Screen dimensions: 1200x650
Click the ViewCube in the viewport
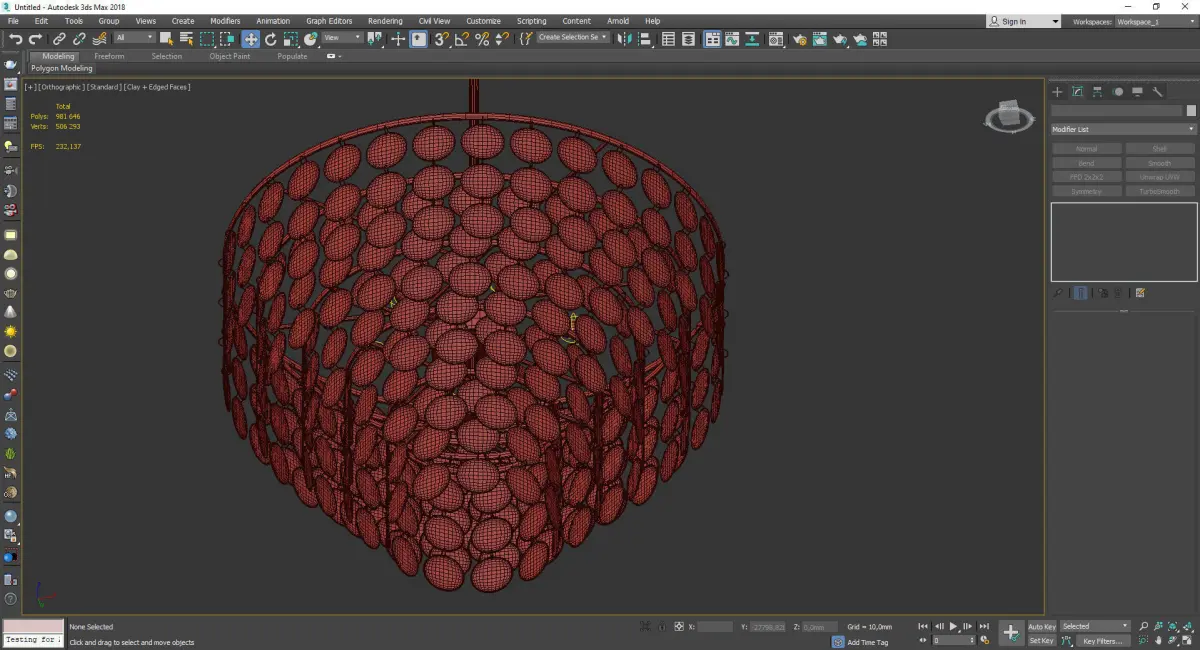[1009, 117]
